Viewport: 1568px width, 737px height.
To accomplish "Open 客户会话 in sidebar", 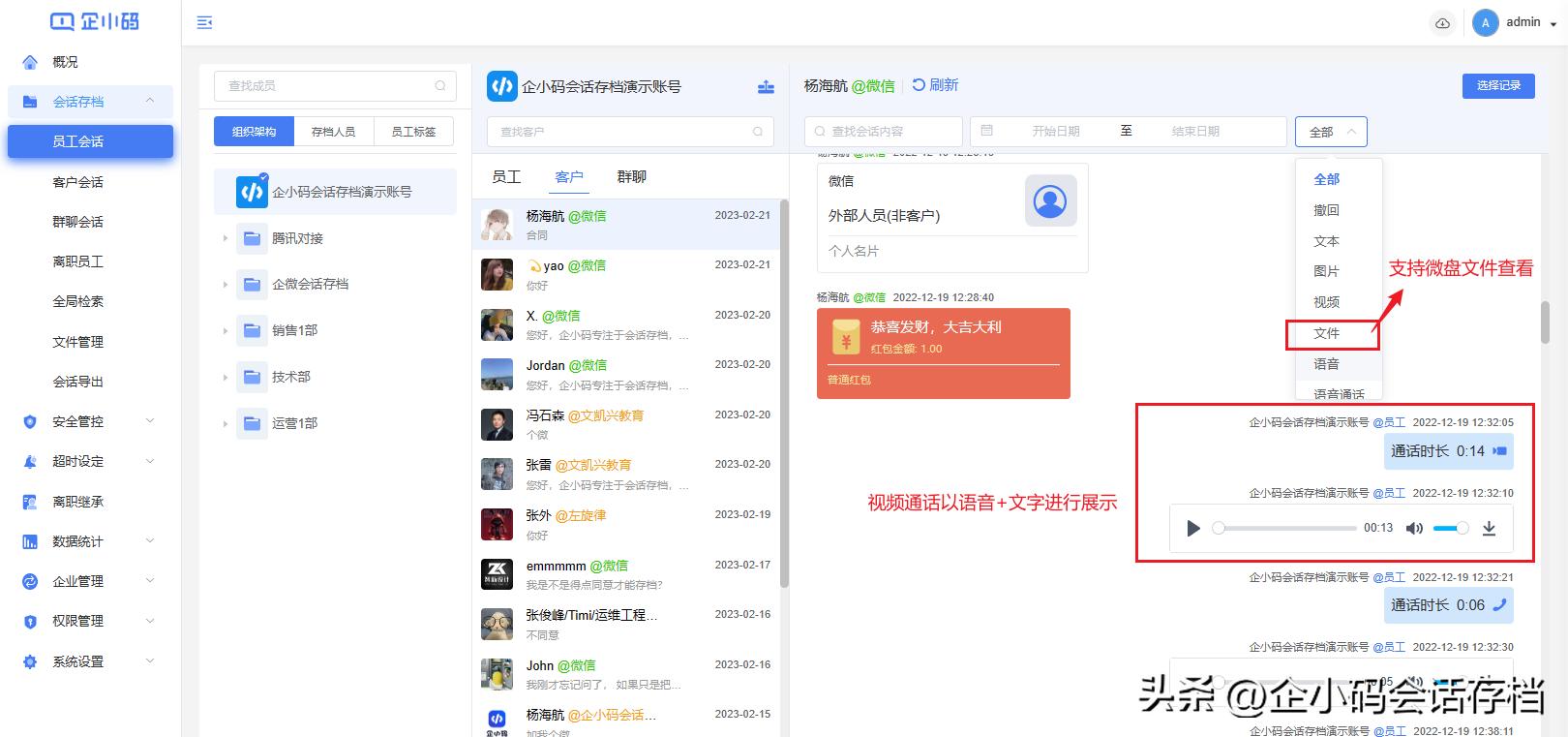I will point(77,182).
